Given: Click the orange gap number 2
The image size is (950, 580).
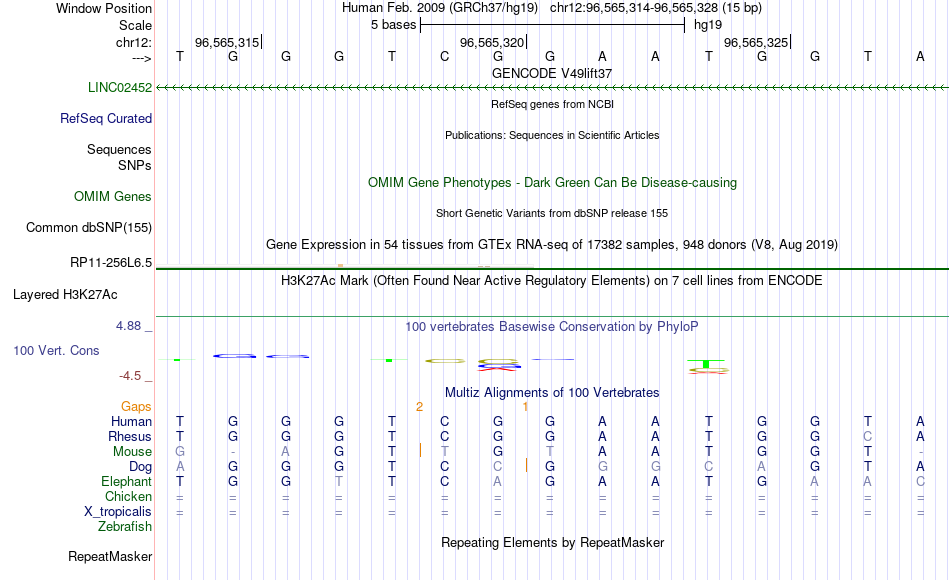Looking at the screenshot, I should 419,407.
